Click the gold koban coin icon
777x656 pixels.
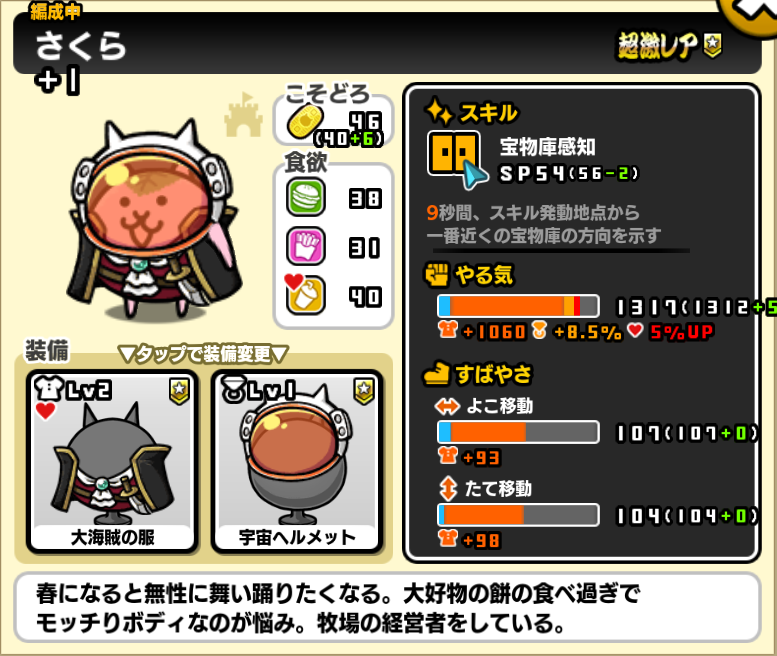(x=305, y=121)
